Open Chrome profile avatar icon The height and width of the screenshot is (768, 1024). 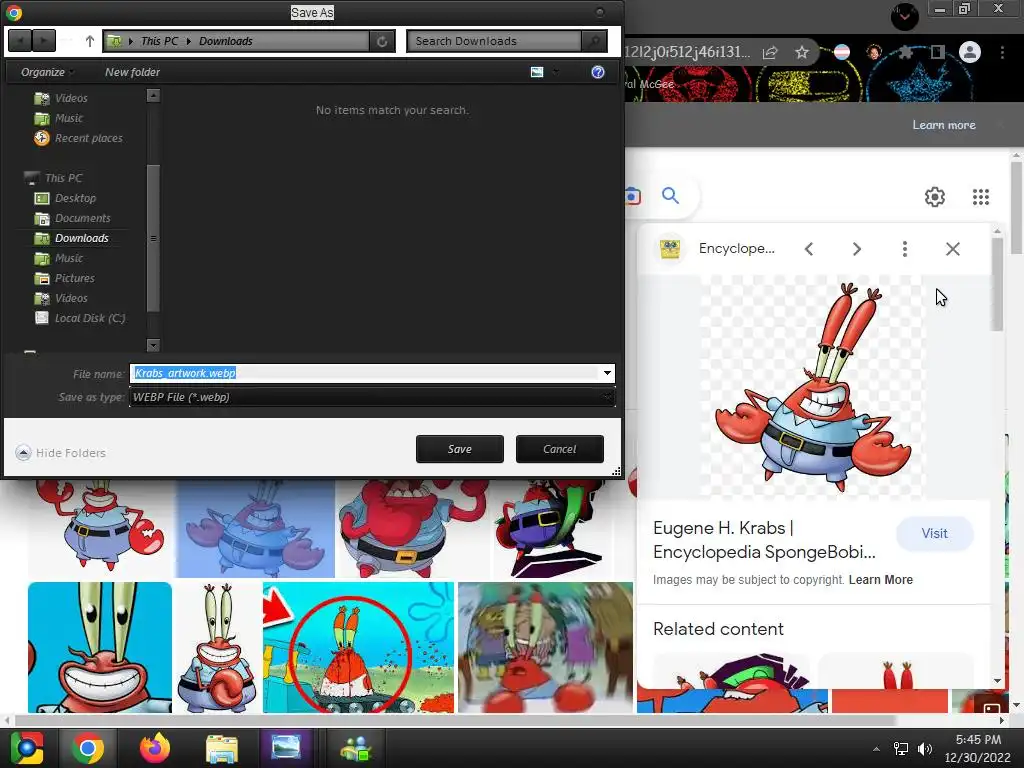(x=970, y=52)
